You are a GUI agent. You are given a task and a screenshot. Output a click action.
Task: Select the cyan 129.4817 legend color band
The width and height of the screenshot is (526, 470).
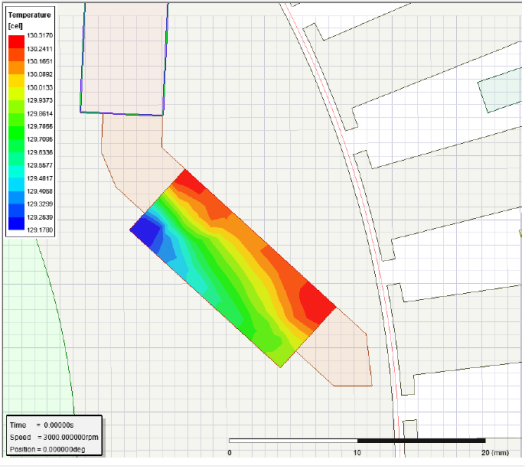point(16,172)
